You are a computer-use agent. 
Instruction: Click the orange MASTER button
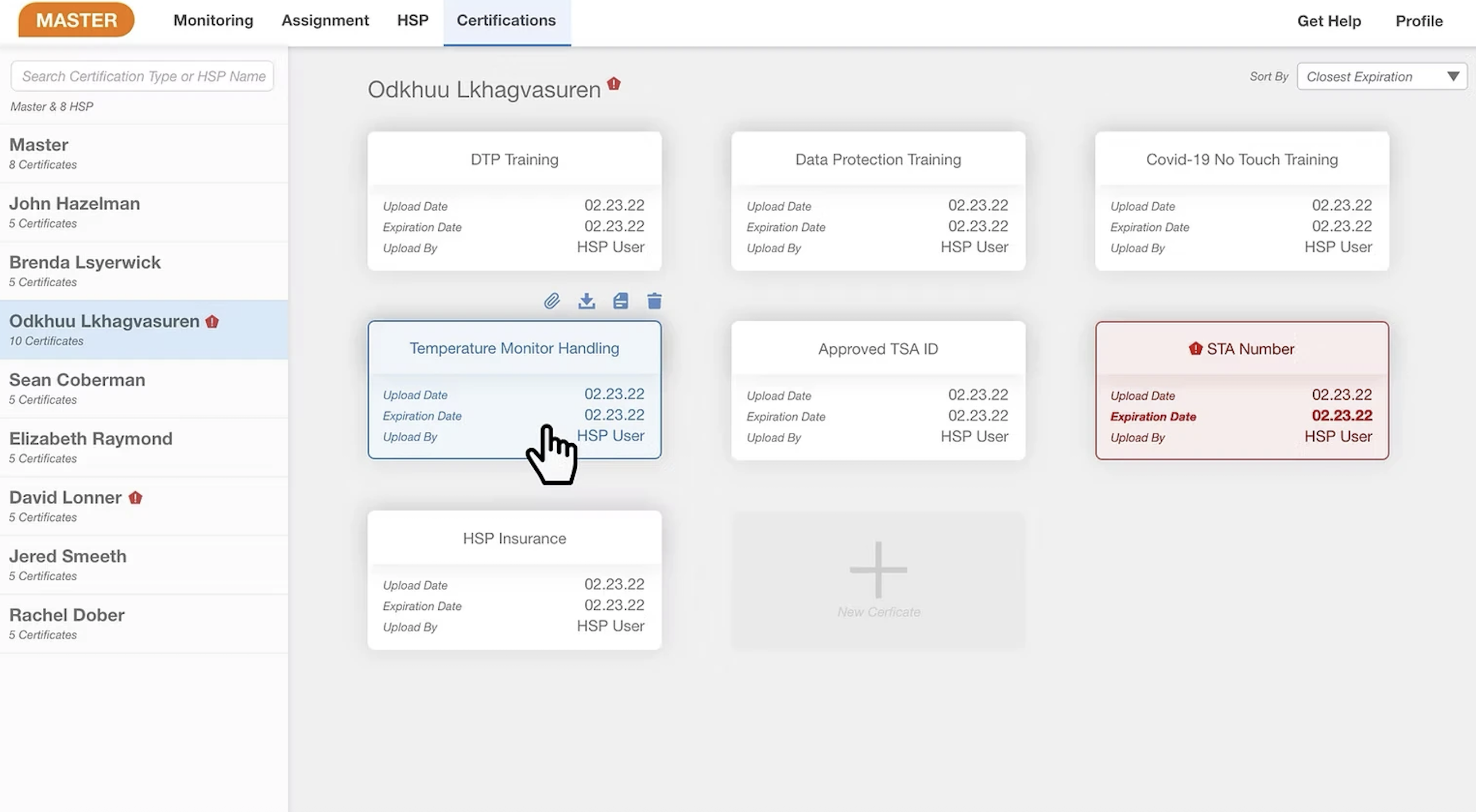coord(76,20)
